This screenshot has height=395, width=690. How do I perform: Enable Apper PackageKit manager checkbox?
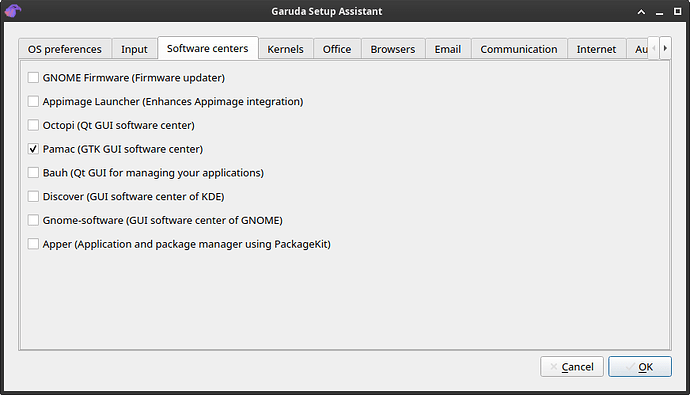point(33,244)
